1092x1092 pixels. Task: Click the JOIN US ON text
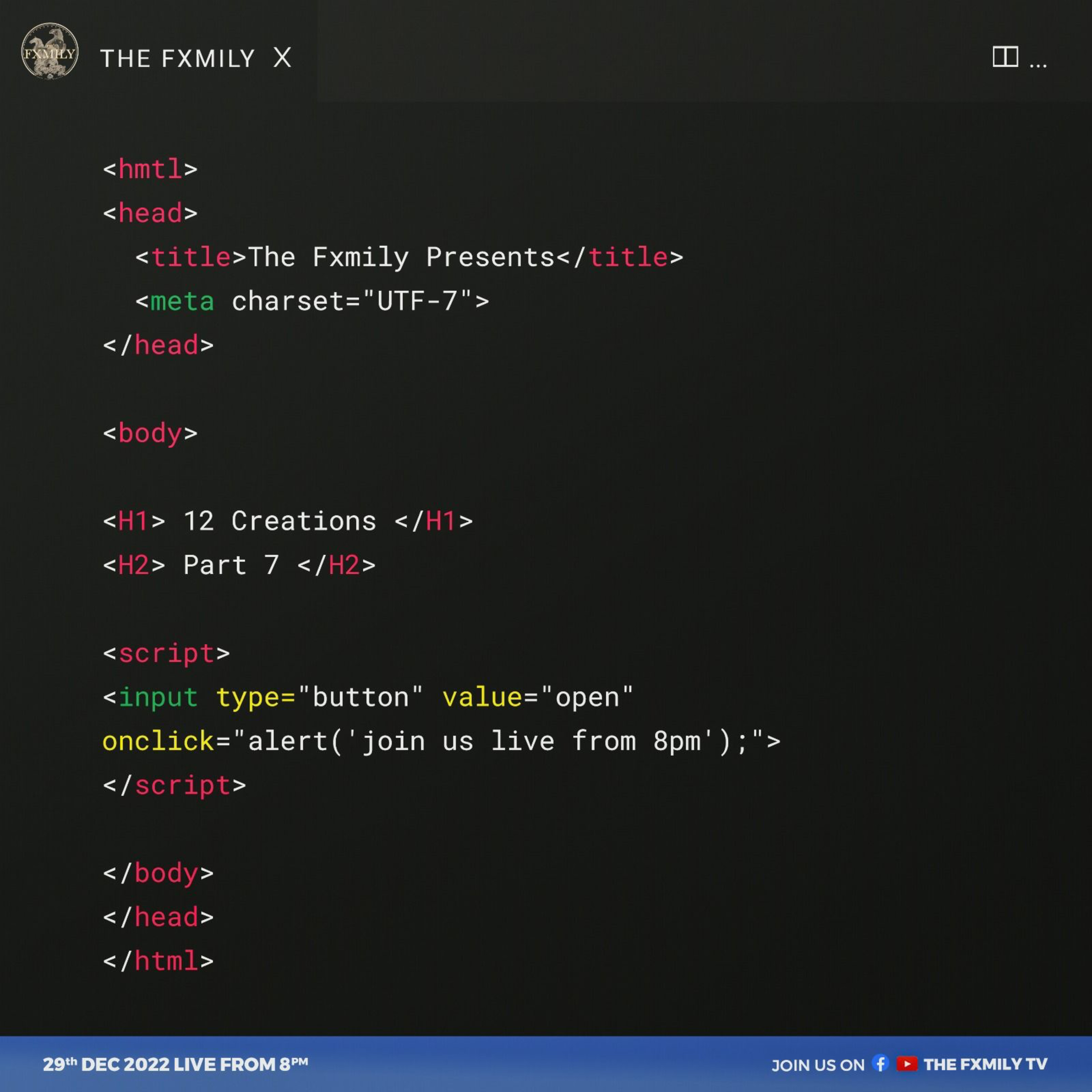[x=817, y=1065]
